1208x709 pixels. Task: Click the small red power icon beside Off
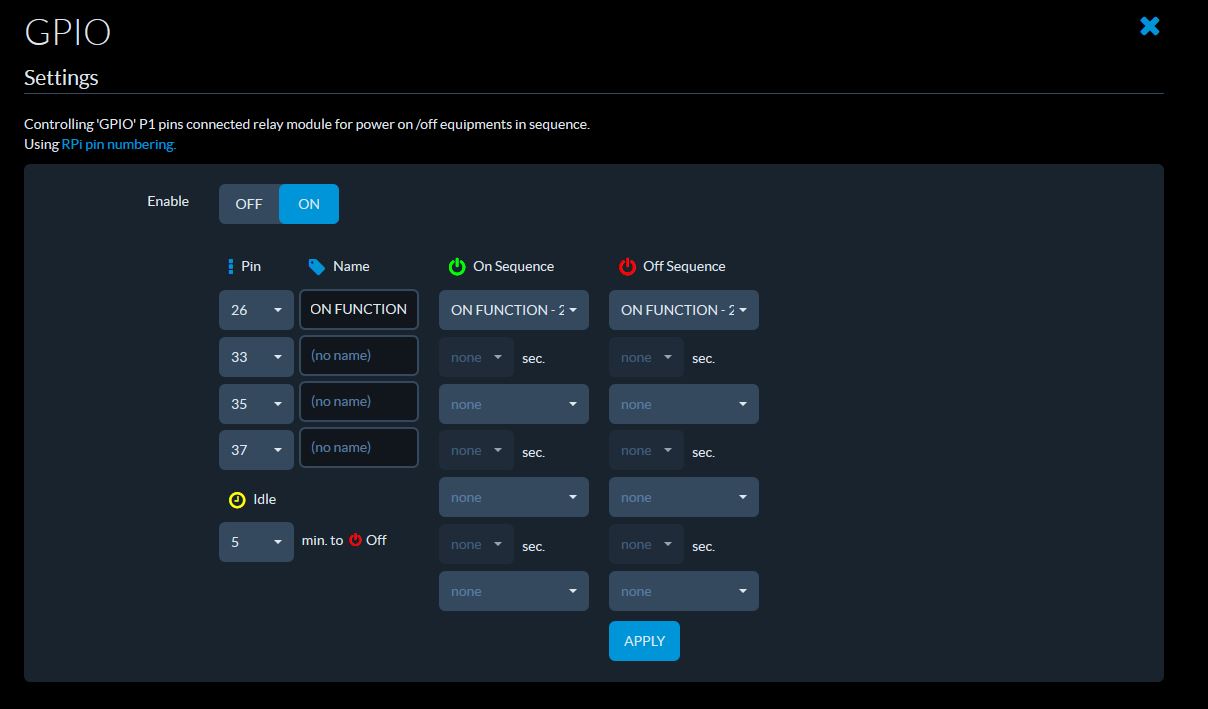coord(355,540)
